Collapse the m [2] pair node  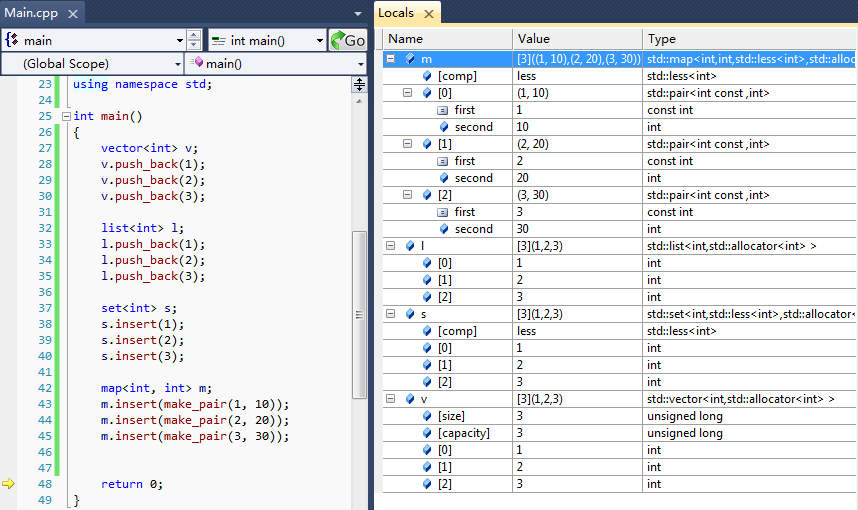tap(408, 194)
